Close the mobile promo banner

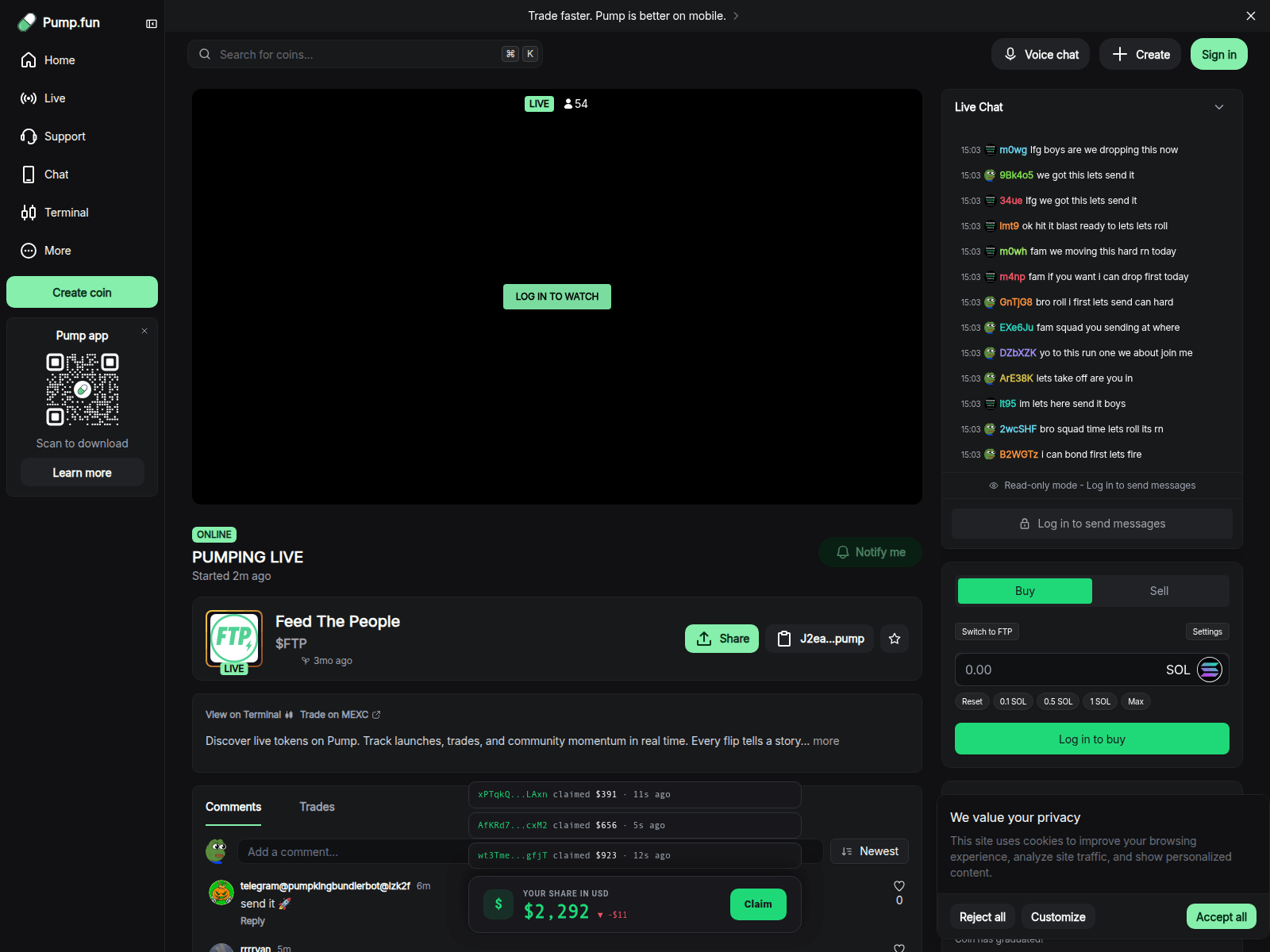point(1251,16)
